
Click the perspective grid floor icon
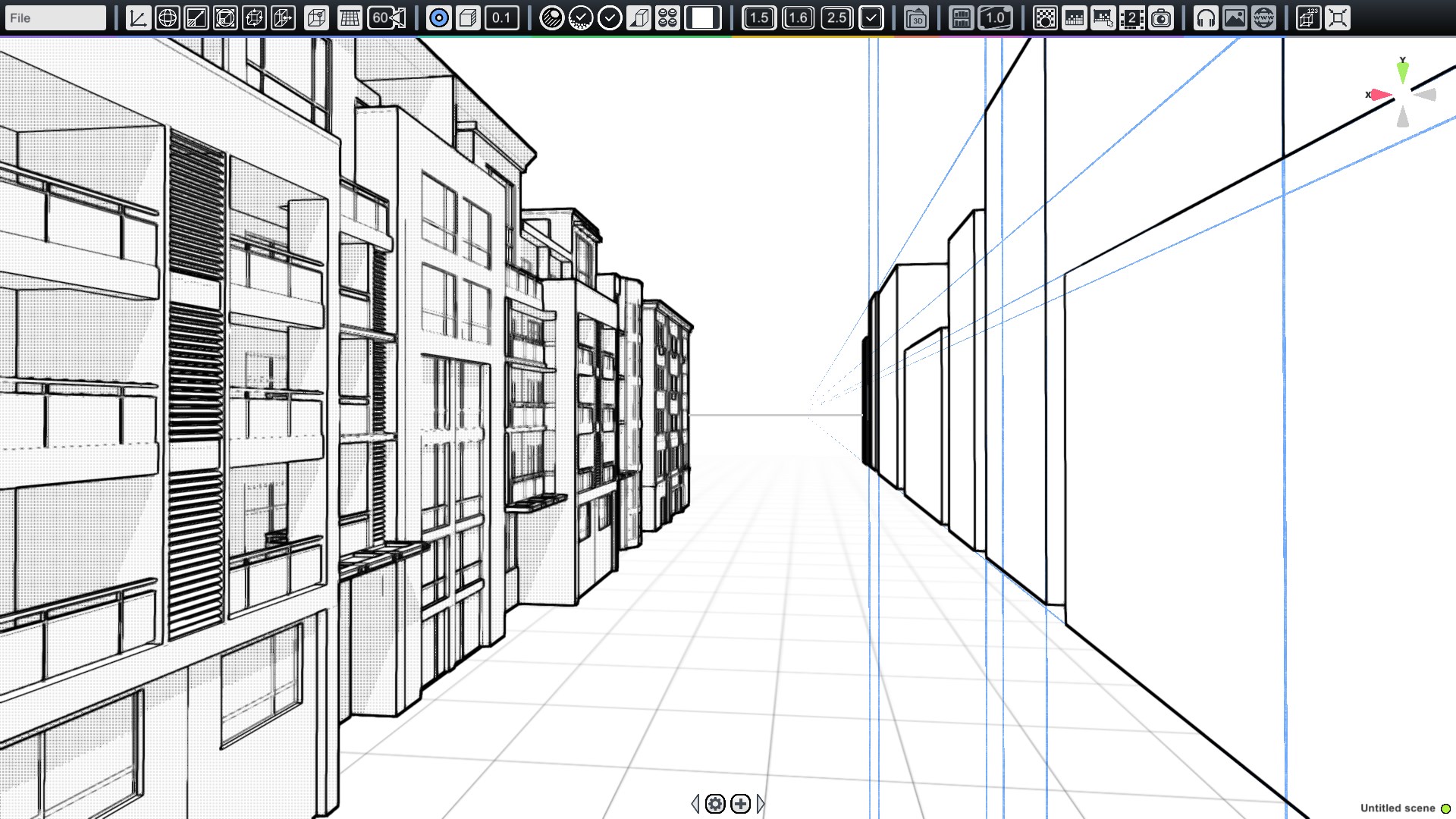tap(350, 17)
